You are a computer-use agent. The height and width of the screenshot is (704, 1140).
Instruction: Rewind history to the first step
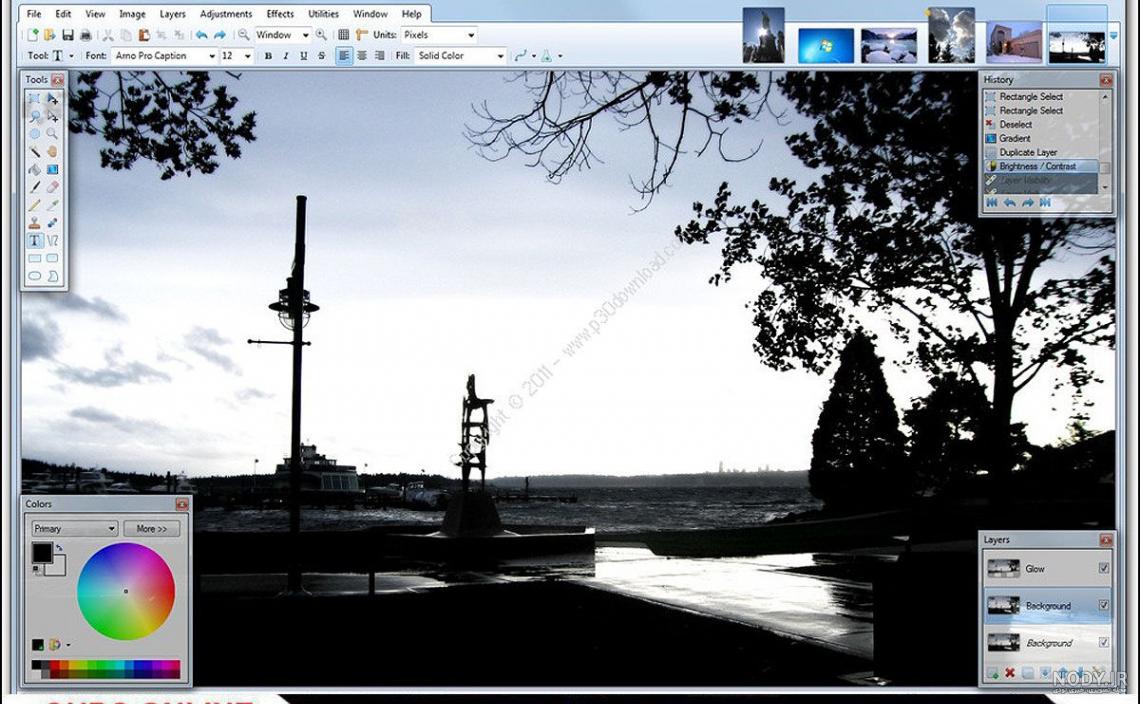click(992, 203)
